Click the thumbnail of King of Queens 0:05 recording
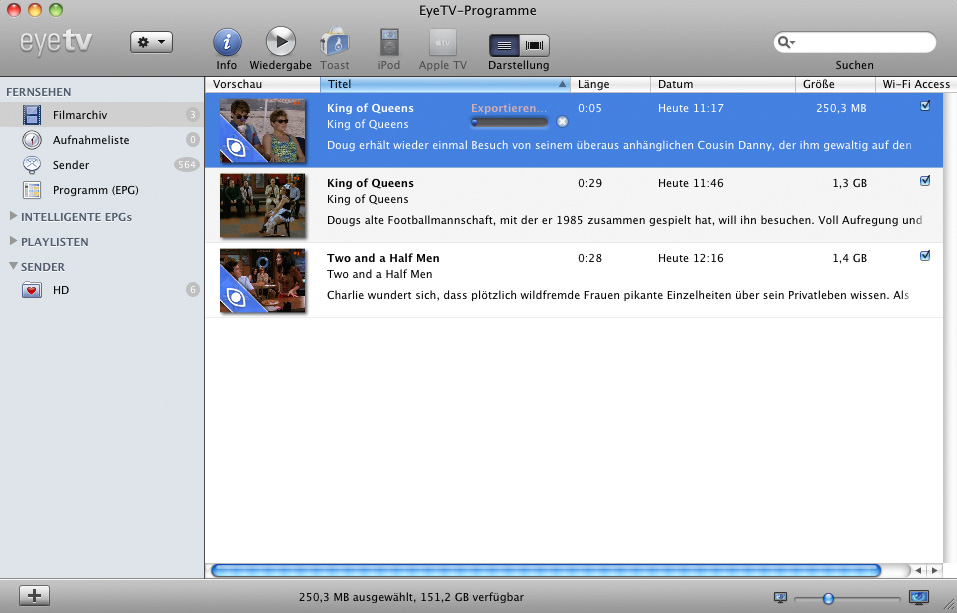 (262, 131)
